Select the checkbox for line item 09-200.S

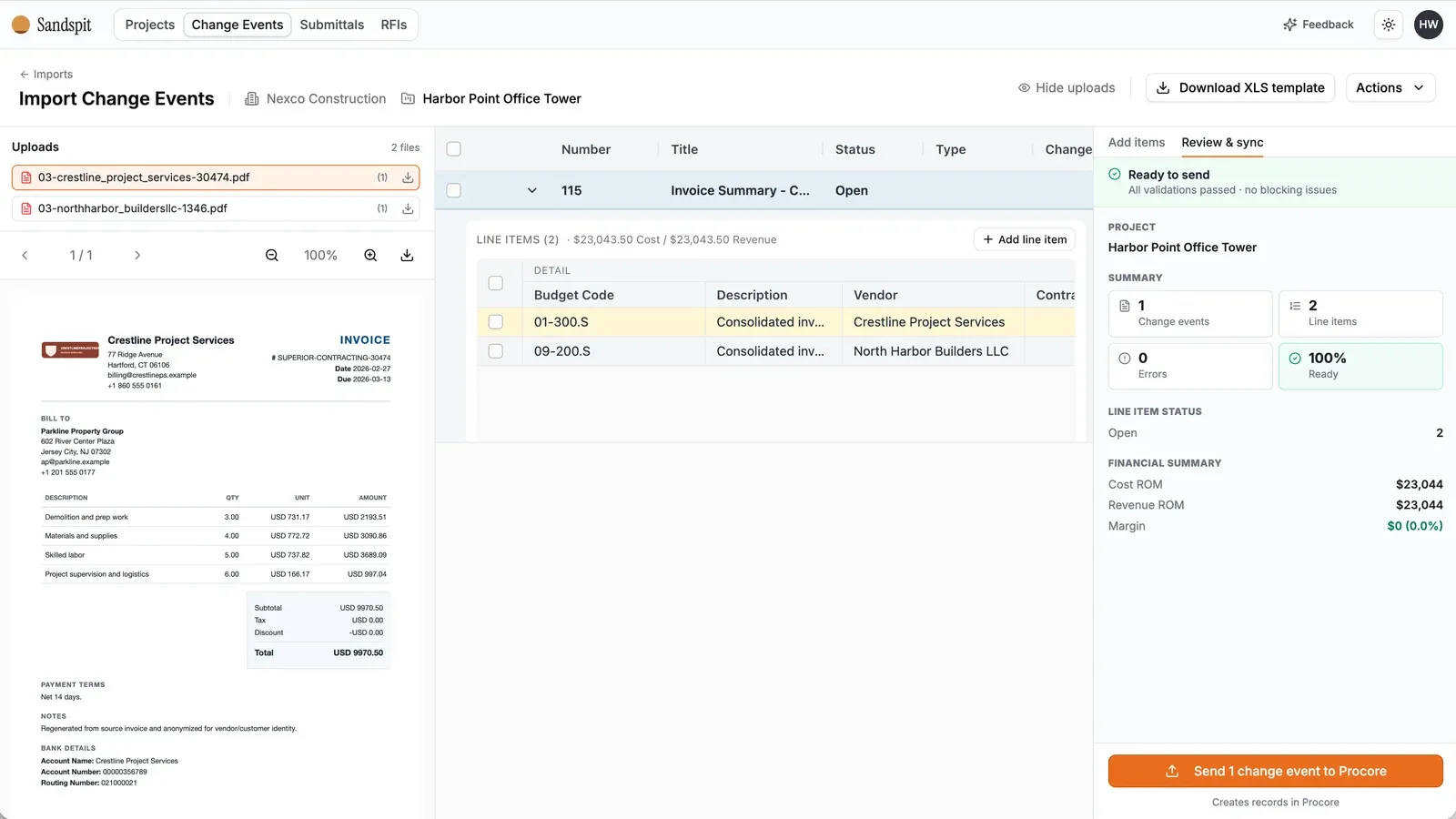[496, 351]
